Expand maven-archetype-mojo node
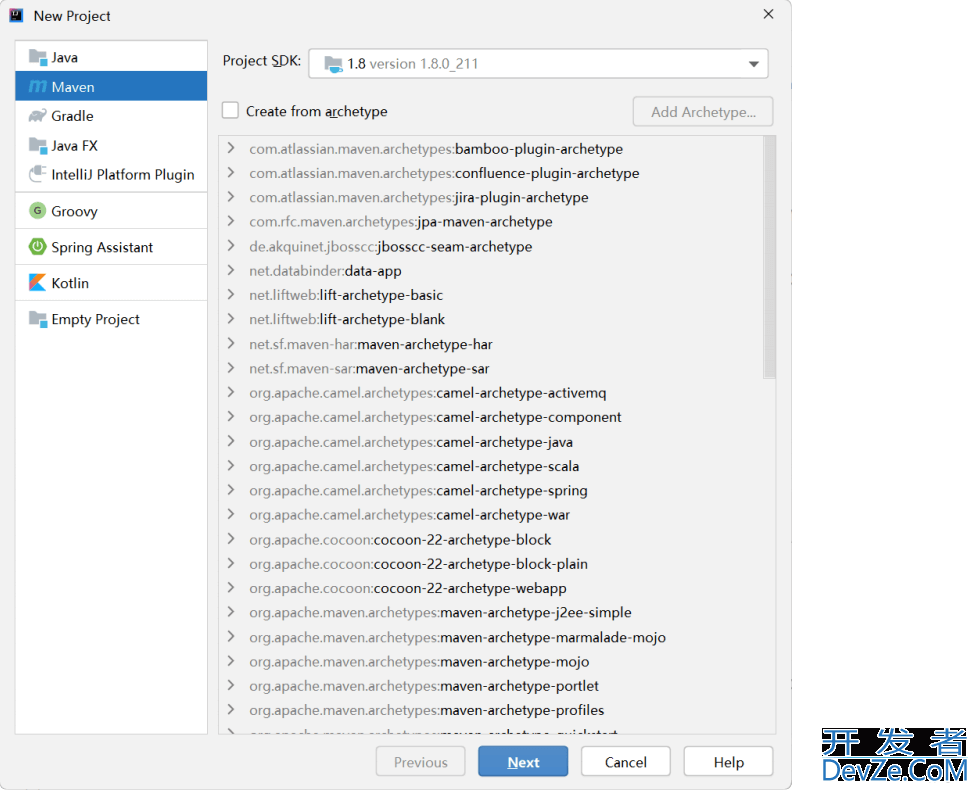This screenshot has height=792, width=978. click(x=231, y=661)
